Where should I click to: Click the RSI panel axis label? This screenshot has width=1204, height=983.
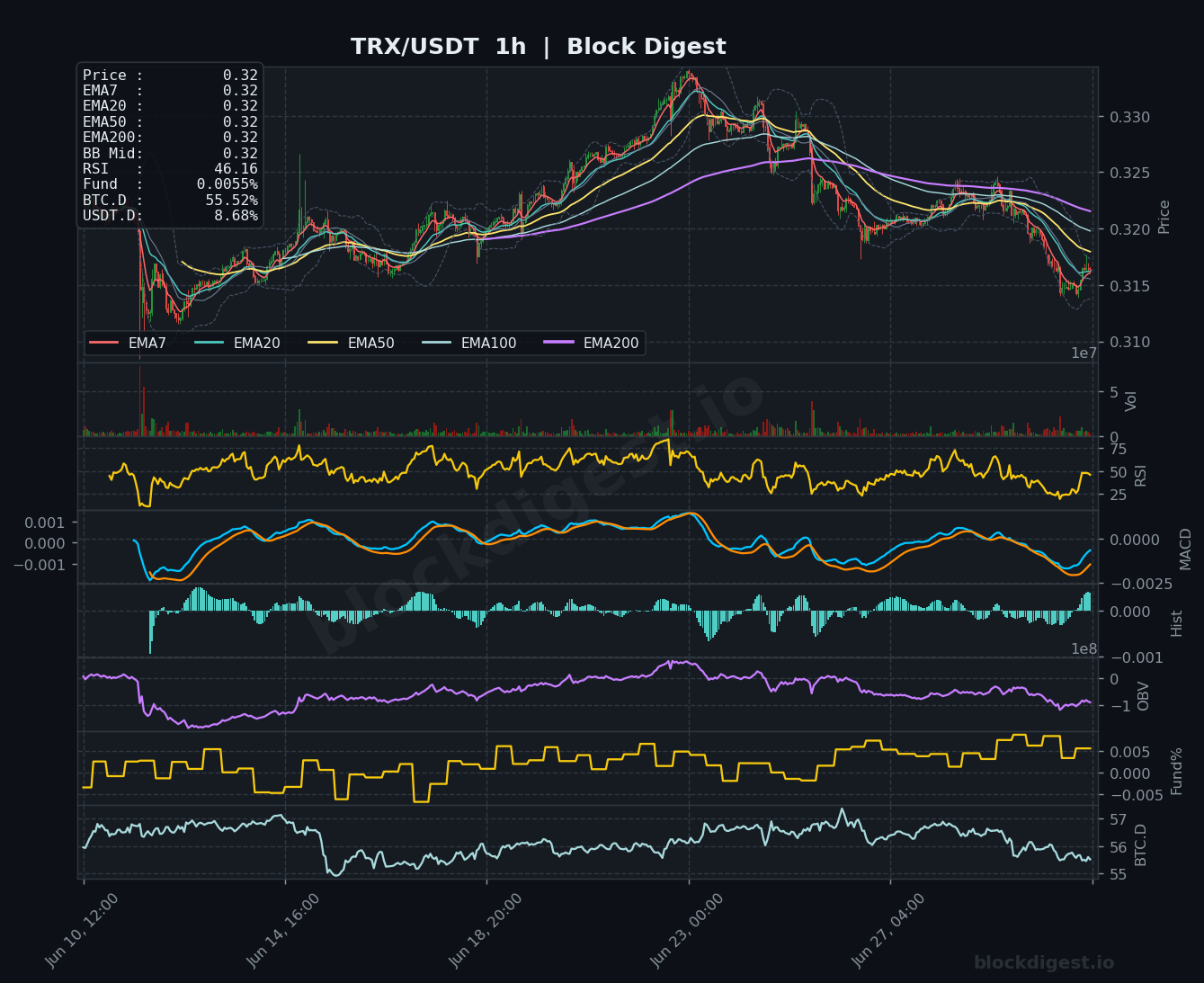coord(1141,476)
